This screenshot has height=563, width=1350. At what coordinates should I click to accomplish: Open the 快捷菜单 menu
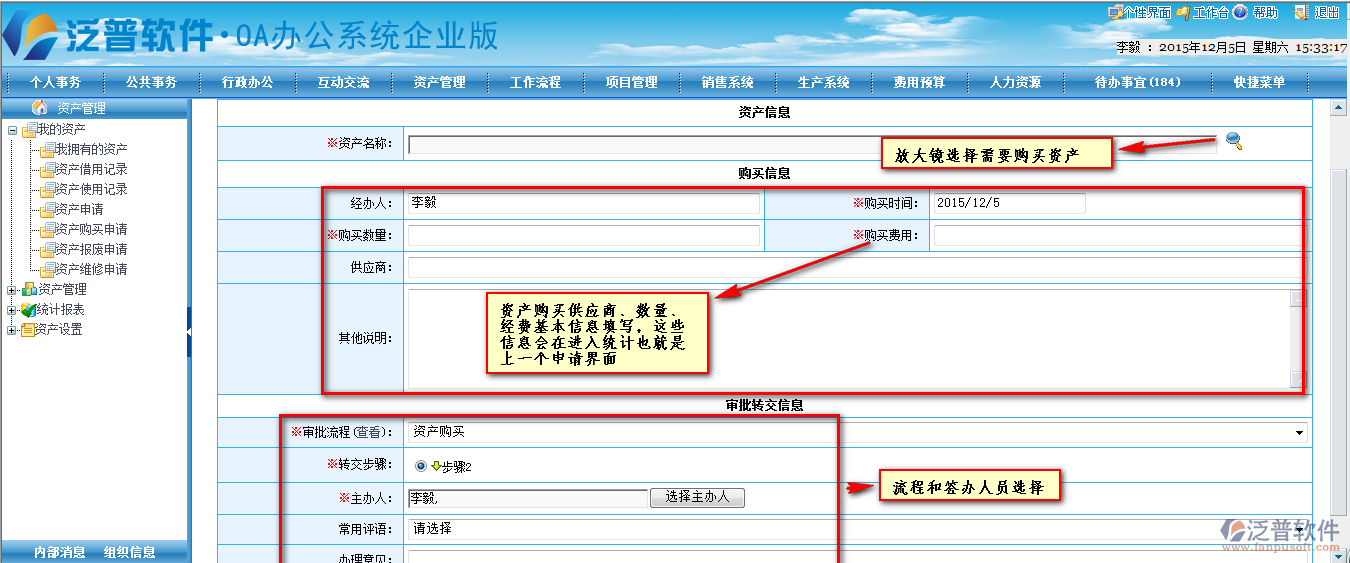click(1259, 82)
